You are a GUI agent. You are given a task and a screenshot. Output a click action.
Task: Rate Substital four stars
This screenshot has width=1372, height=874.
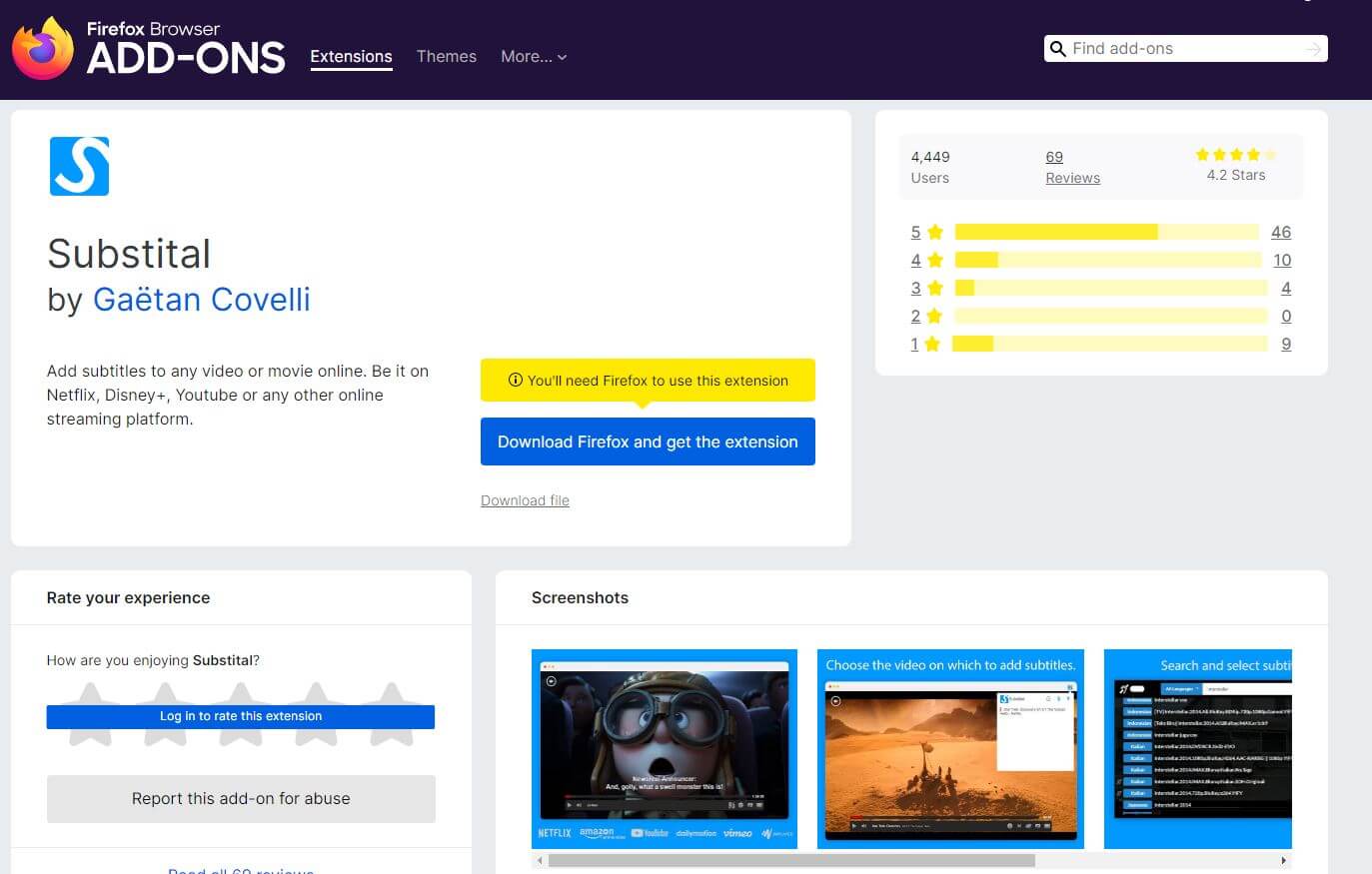pos(316,714)
